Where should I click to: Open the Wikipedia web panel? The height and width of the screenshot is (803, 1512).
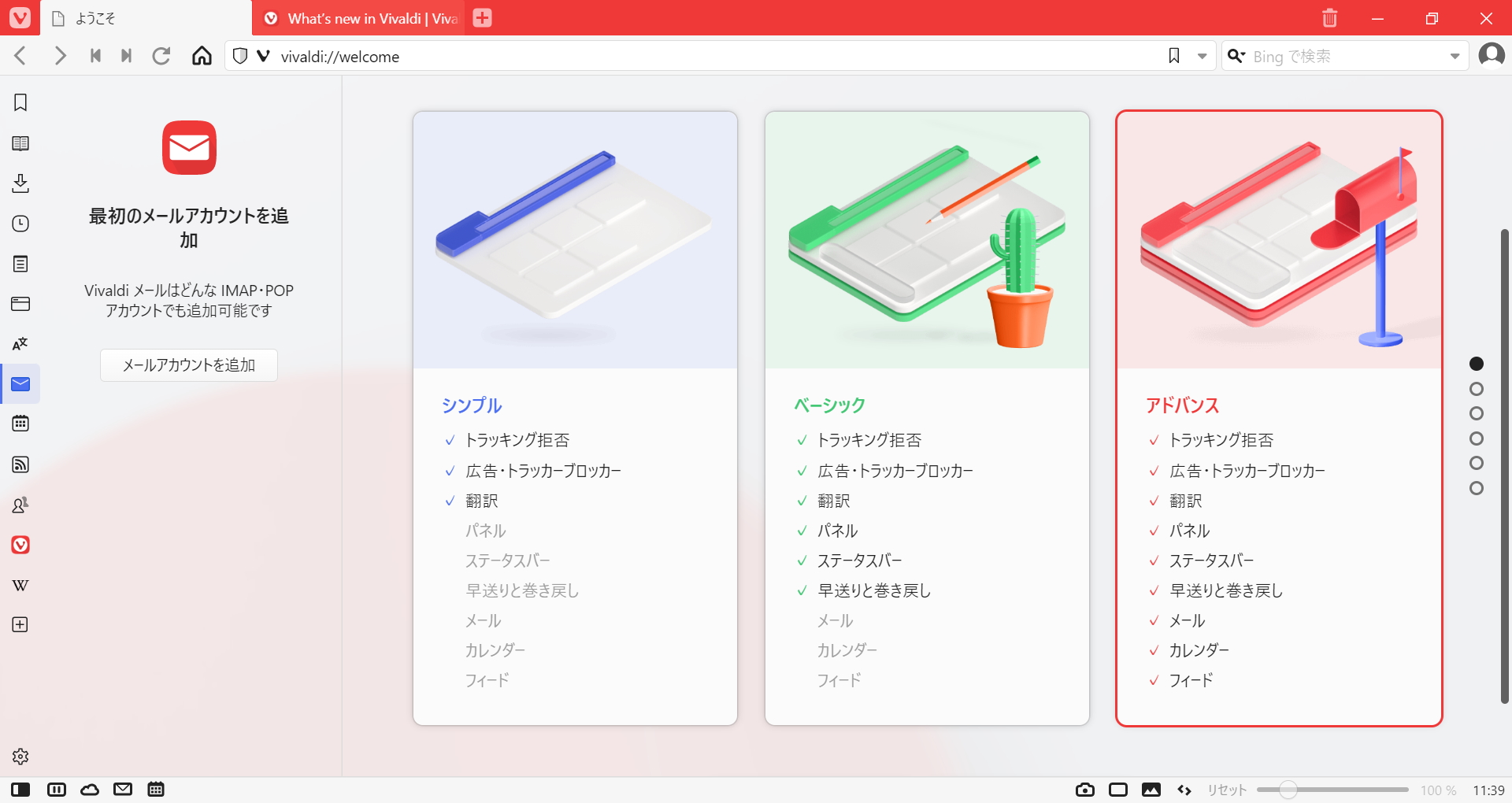pos(20,585)
